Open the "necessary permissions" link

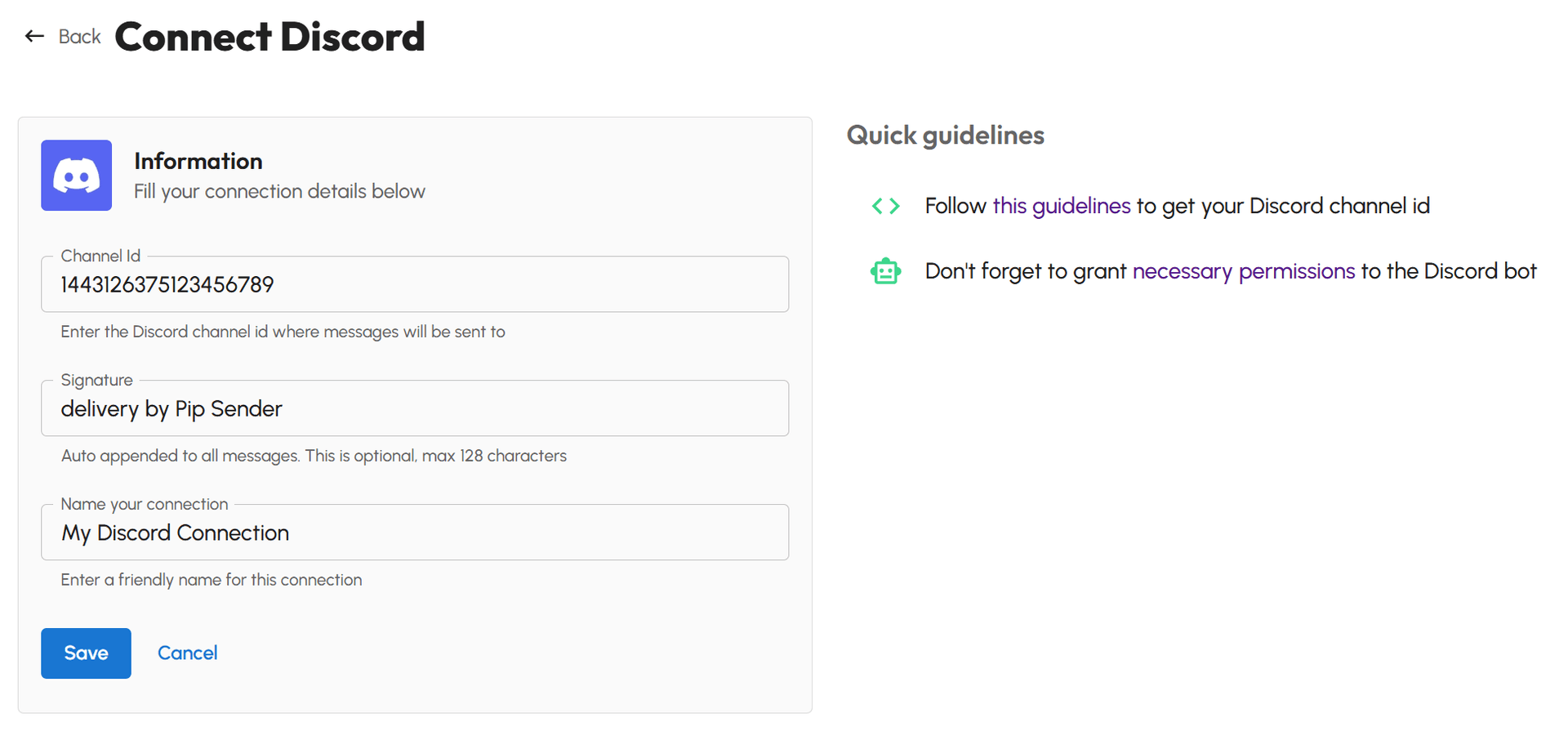1243,271
